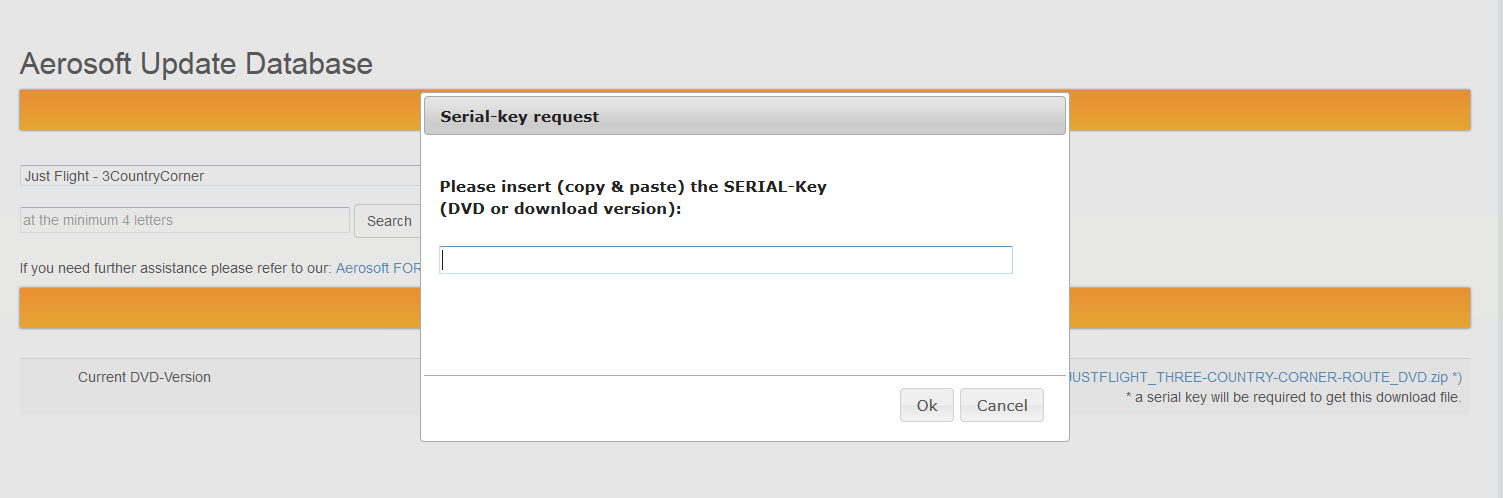Cancel the serial-key request dialog

tap(1001, 405)
